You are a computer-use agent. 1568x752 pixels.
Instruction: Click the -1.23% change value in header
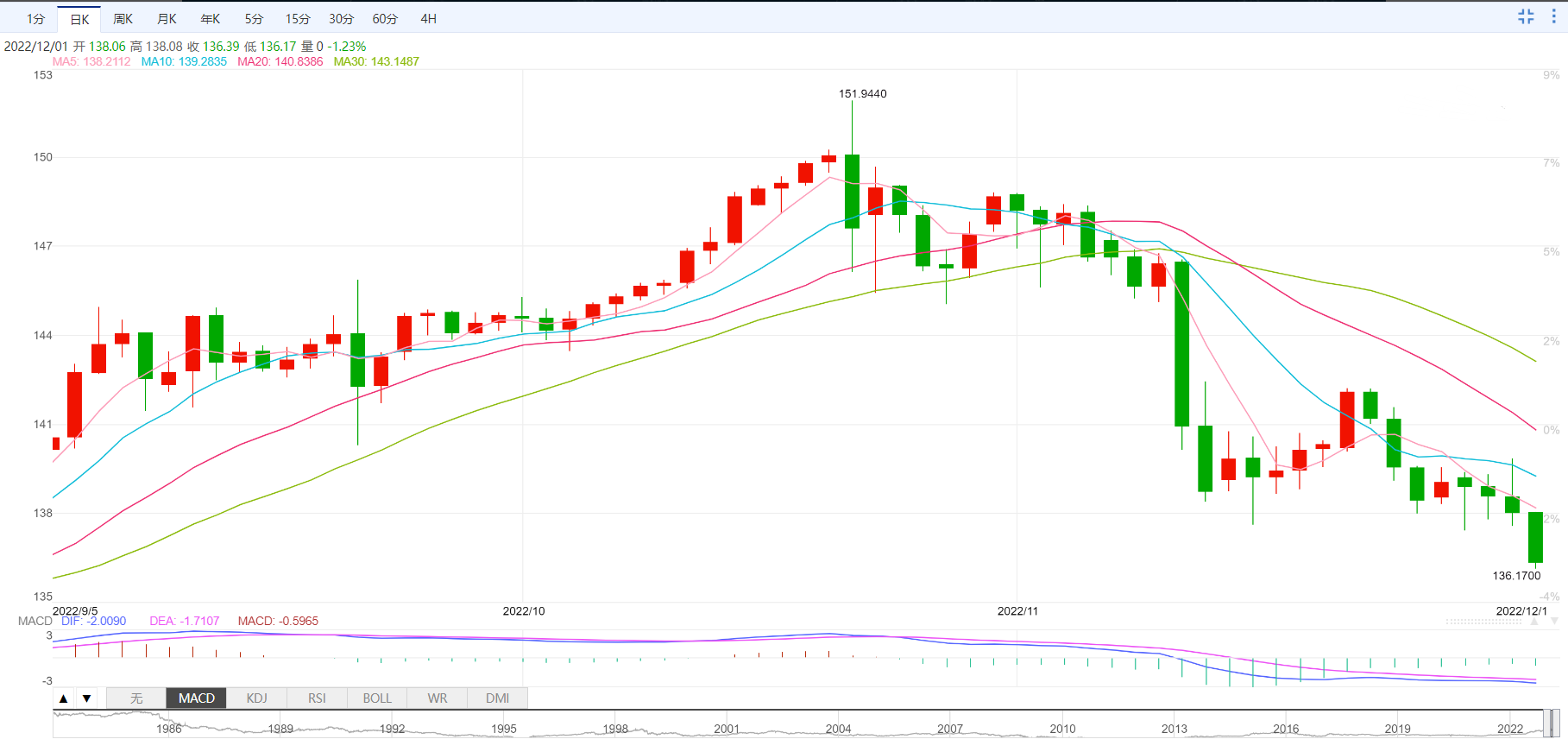point(347,47)
